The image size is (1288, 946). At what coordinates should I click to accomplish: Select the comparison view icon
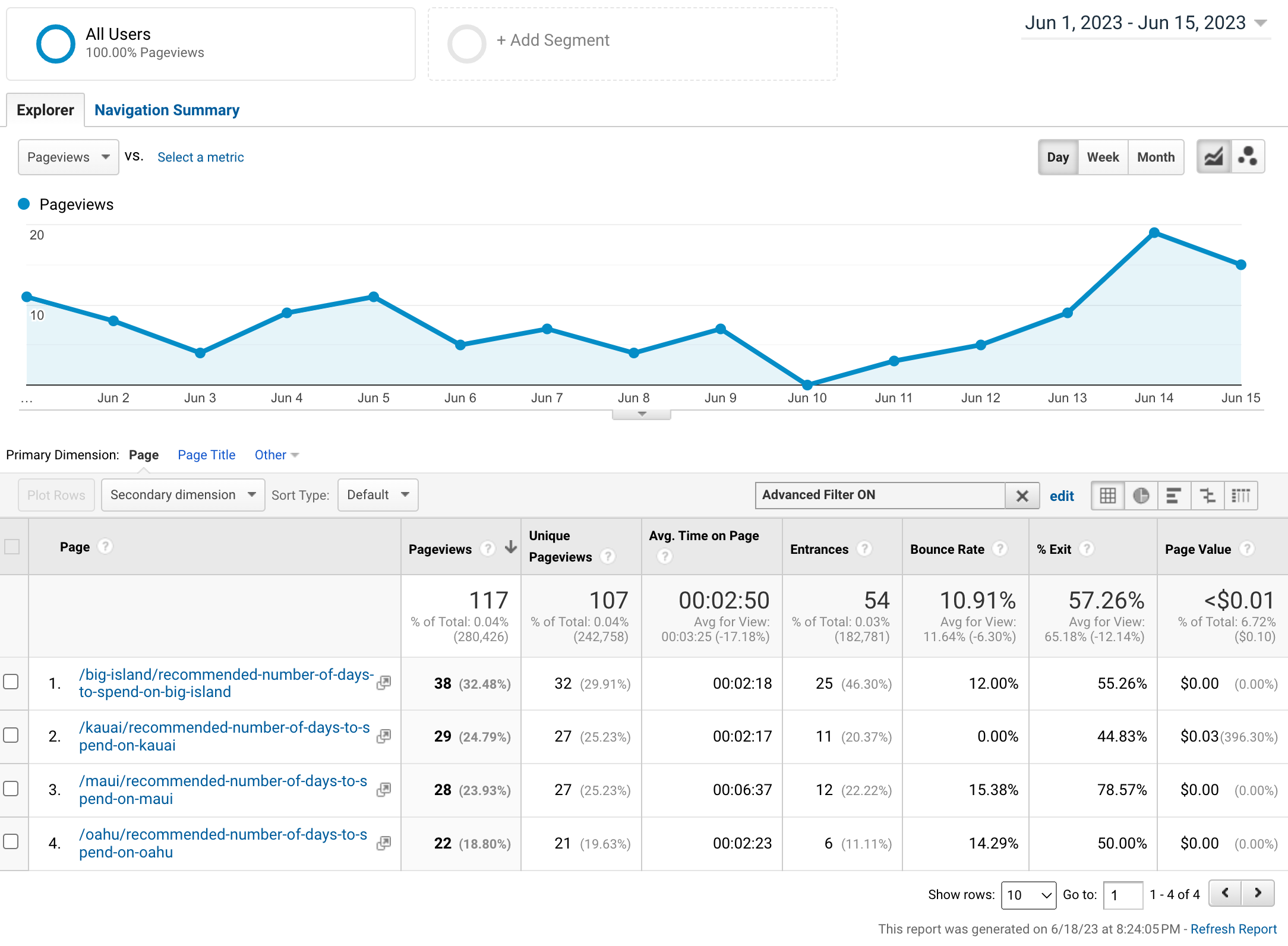1207,496
